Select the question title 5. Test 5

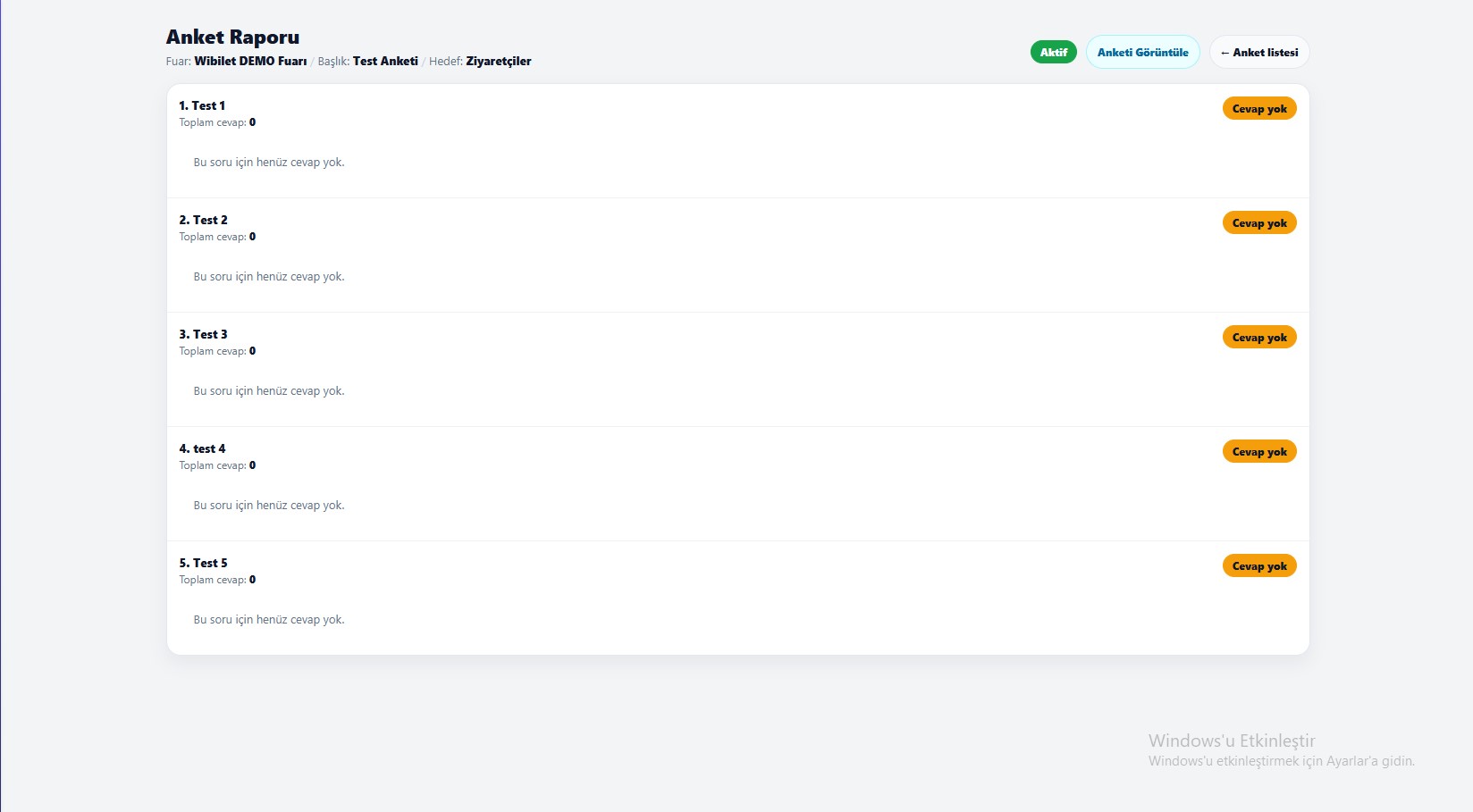(x=203, y=563)
